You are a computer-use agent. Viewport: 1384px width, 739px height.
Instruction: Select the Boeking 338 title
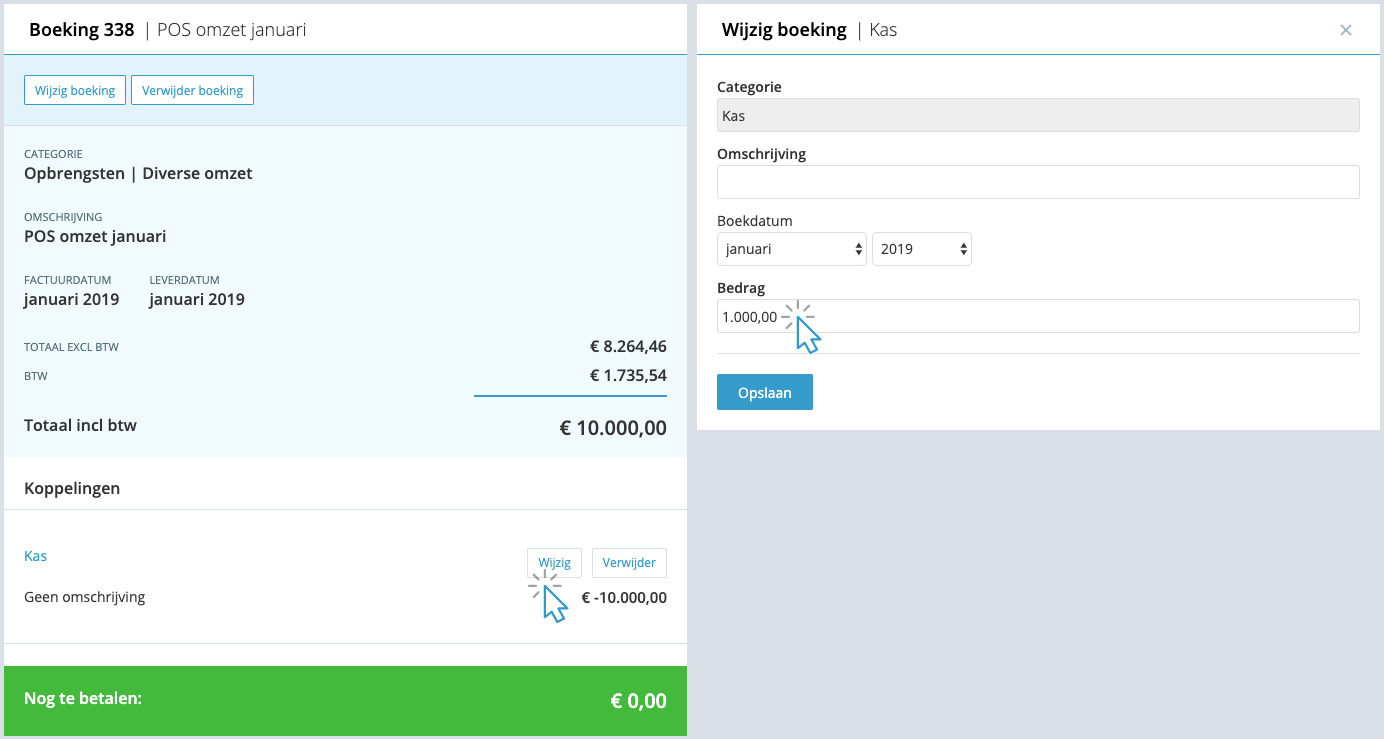point(81,30)
